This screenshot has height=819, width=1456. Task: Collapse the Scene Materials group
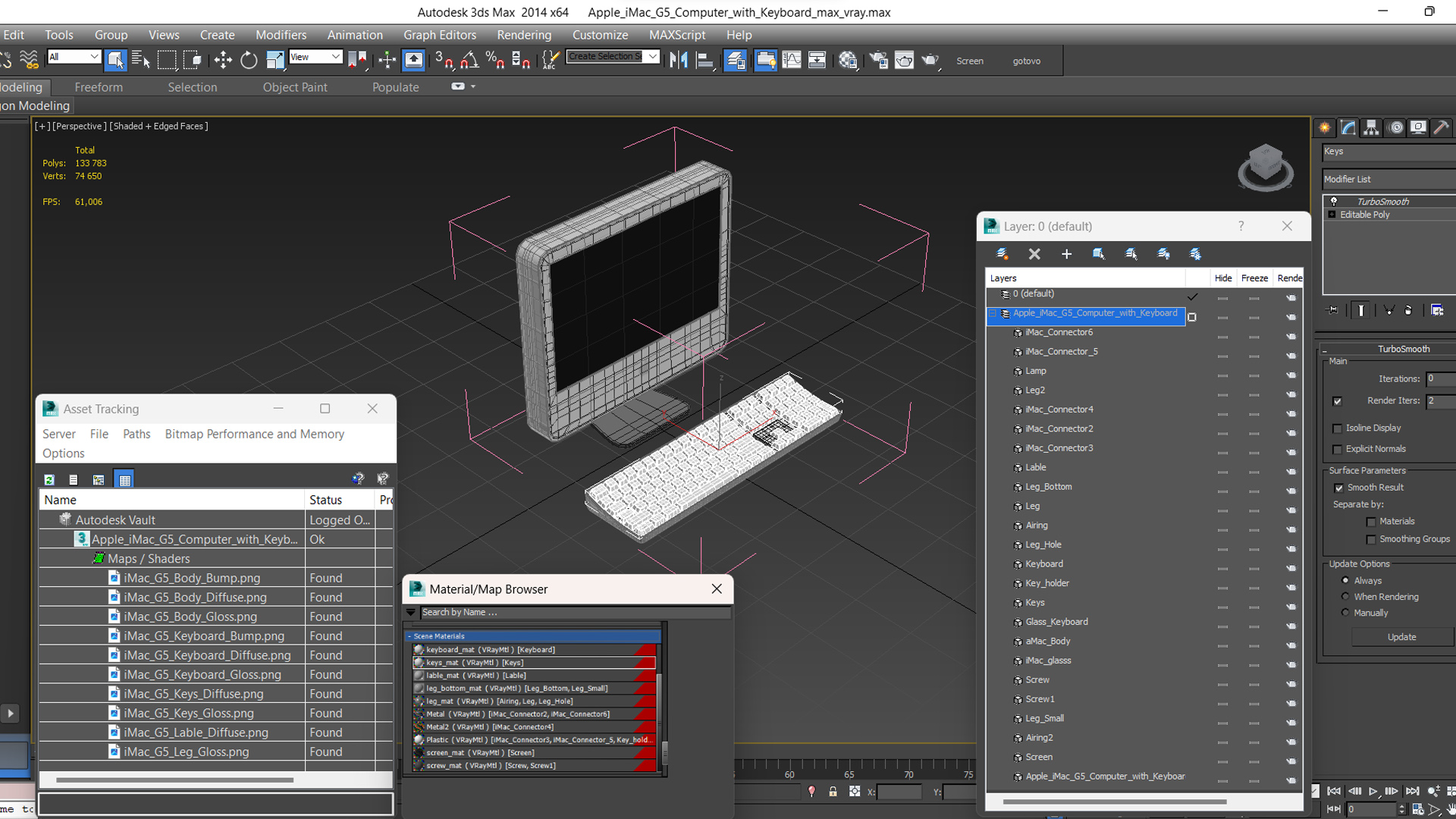coord(409,636)
